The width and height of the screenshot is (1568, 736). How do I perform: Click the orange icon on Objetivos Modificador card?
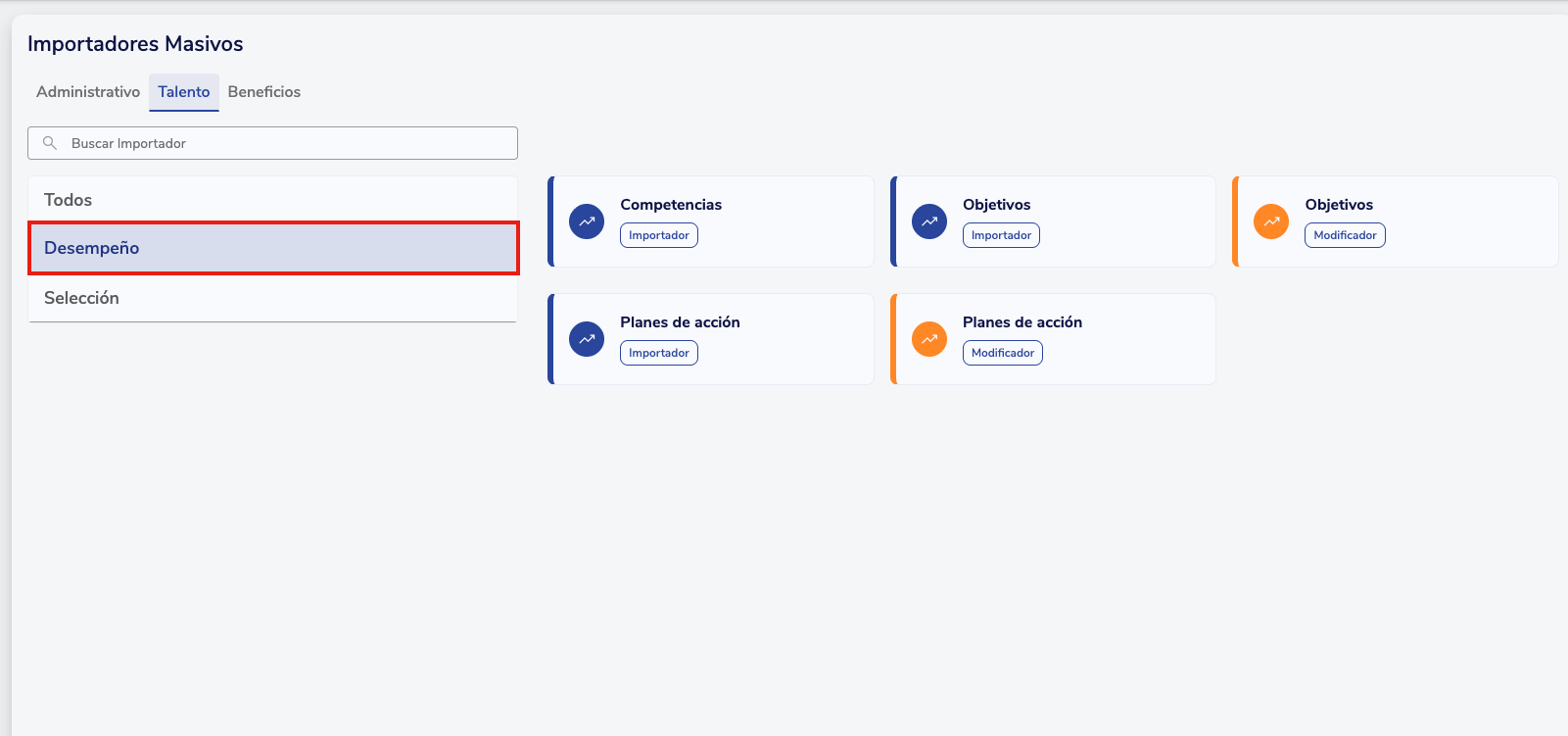[x=1271, y=221]
